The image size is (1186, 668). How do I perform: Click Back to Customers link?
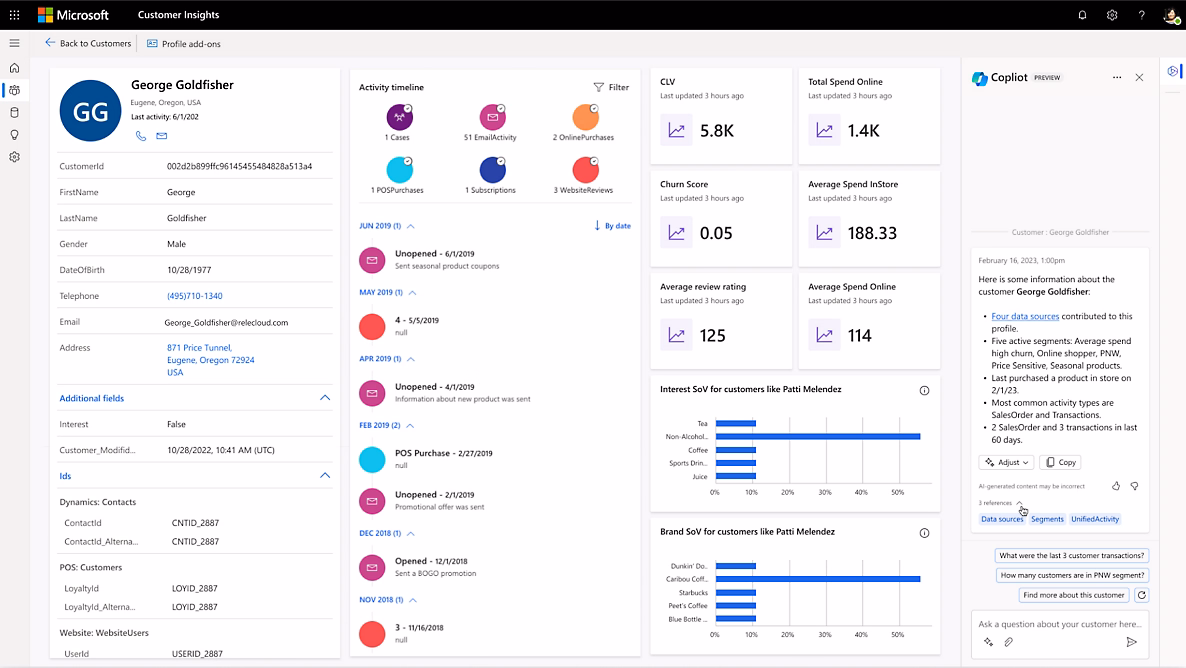(x=88, y=43)
